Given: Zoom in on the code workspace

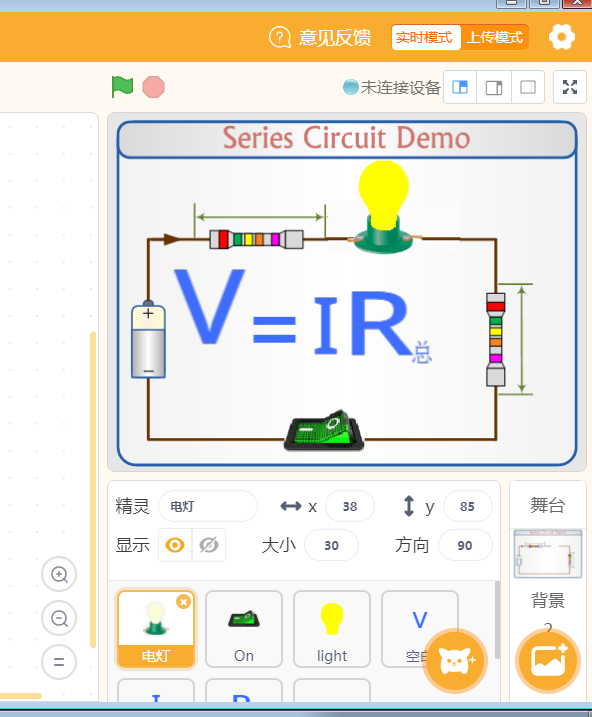Looking at the screenshot, I should 59,574.
